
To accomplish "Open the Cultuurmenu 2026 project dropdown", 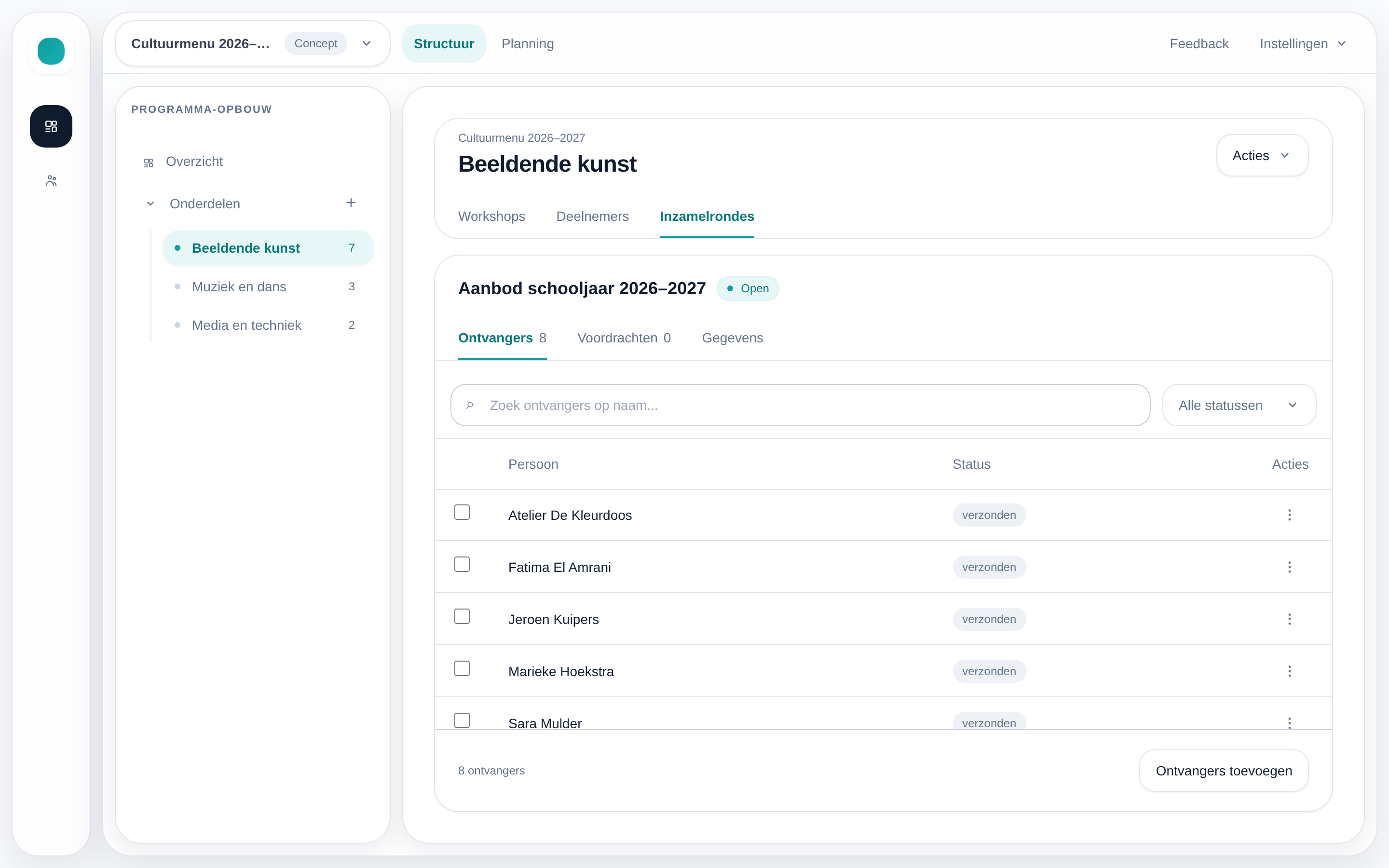I will 253,43.
